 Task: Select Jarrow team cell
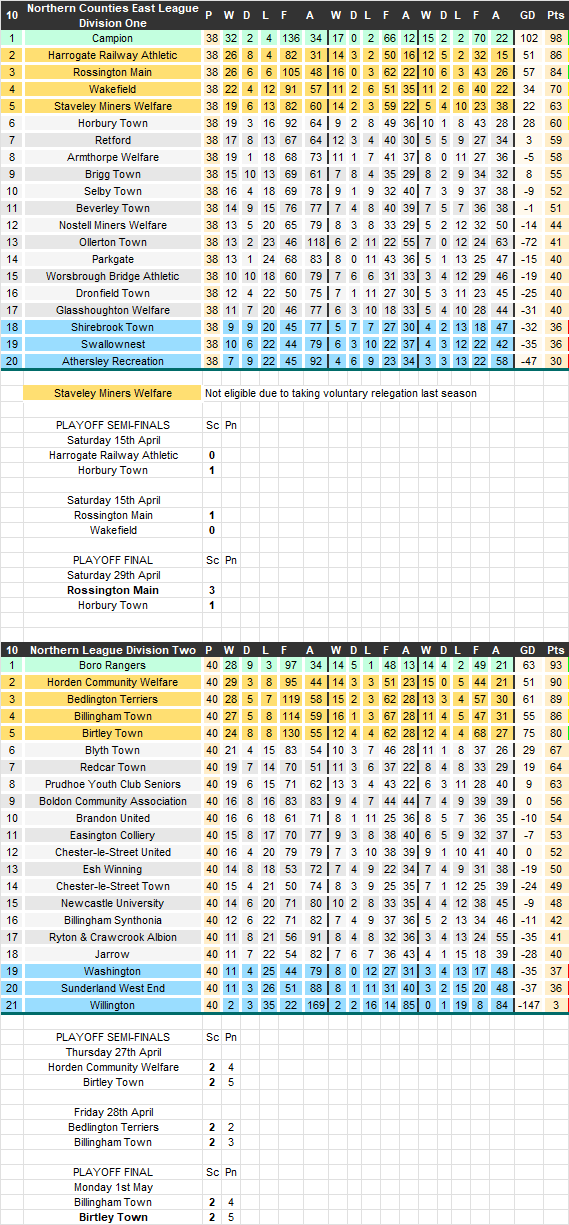[x=112, y=954]
